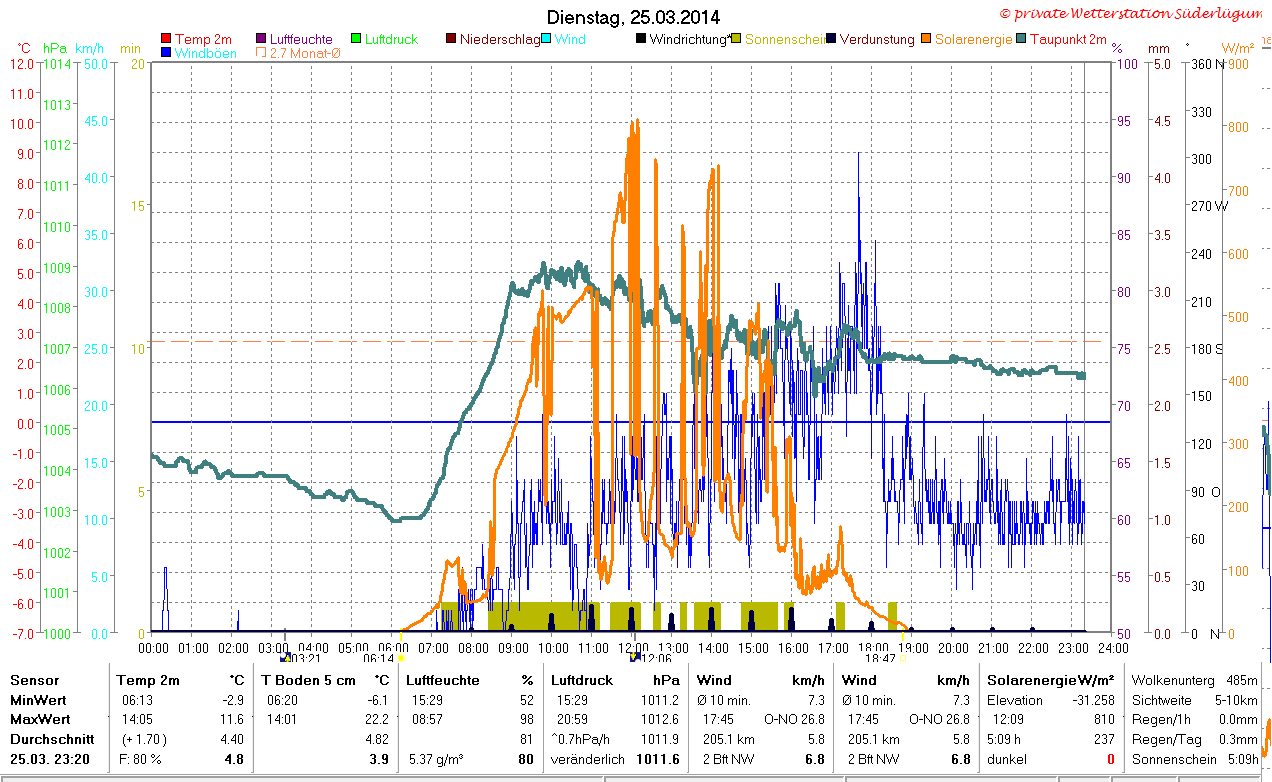Click the cyan Wind legend square
1272x782 pixels.
[x=547, y=39]
